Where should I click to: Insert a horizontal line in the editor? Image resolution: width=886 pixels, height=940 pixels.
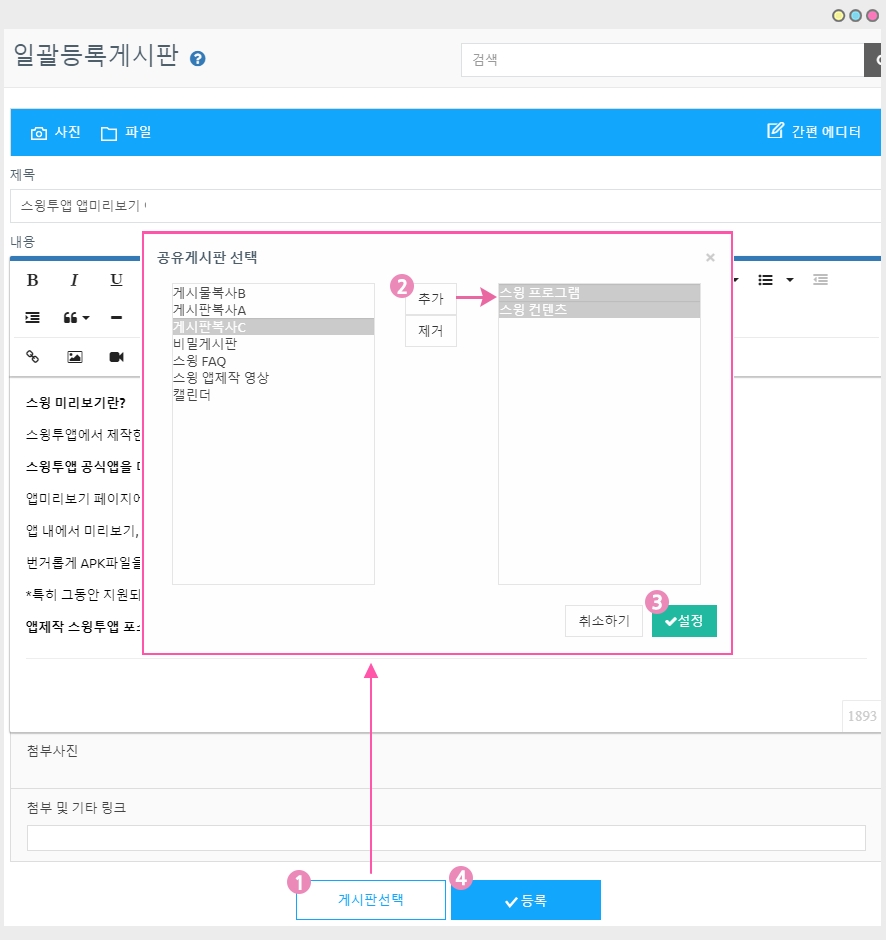point(116,318)
